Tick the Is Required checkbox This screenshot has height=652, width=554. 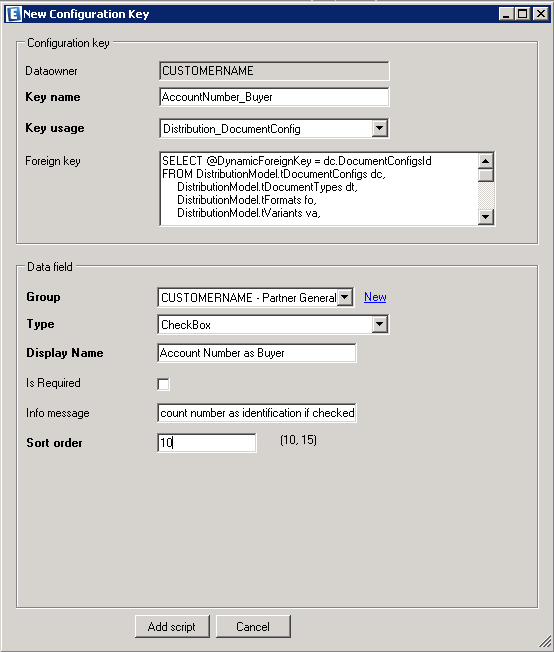(163, 384)
